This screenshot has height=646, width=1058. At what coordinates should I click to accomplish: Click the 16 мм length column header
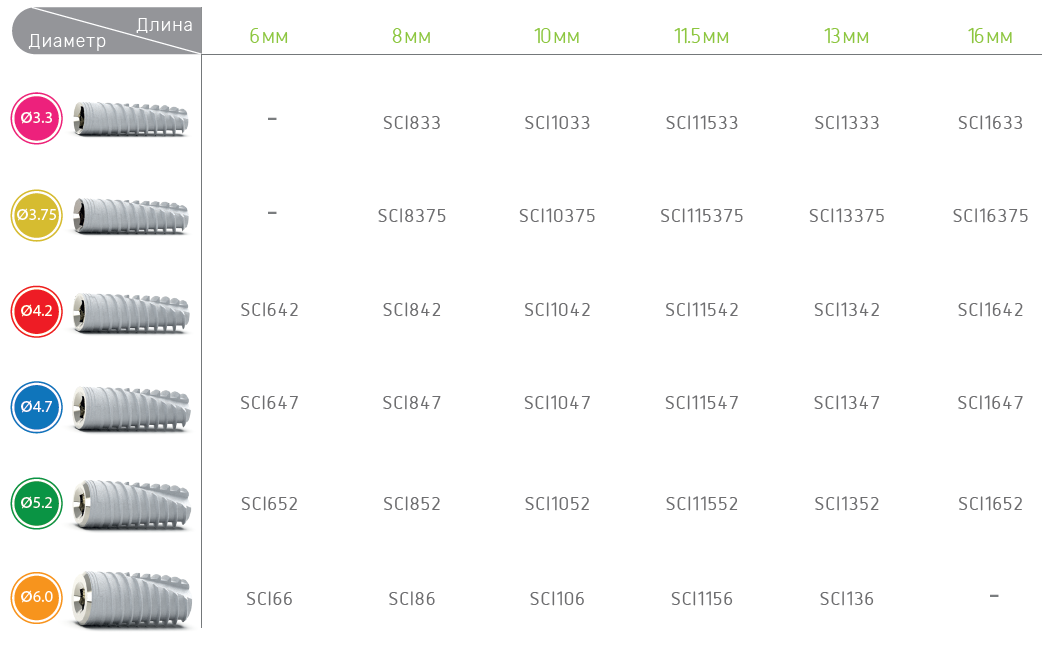tap(990, 37)
